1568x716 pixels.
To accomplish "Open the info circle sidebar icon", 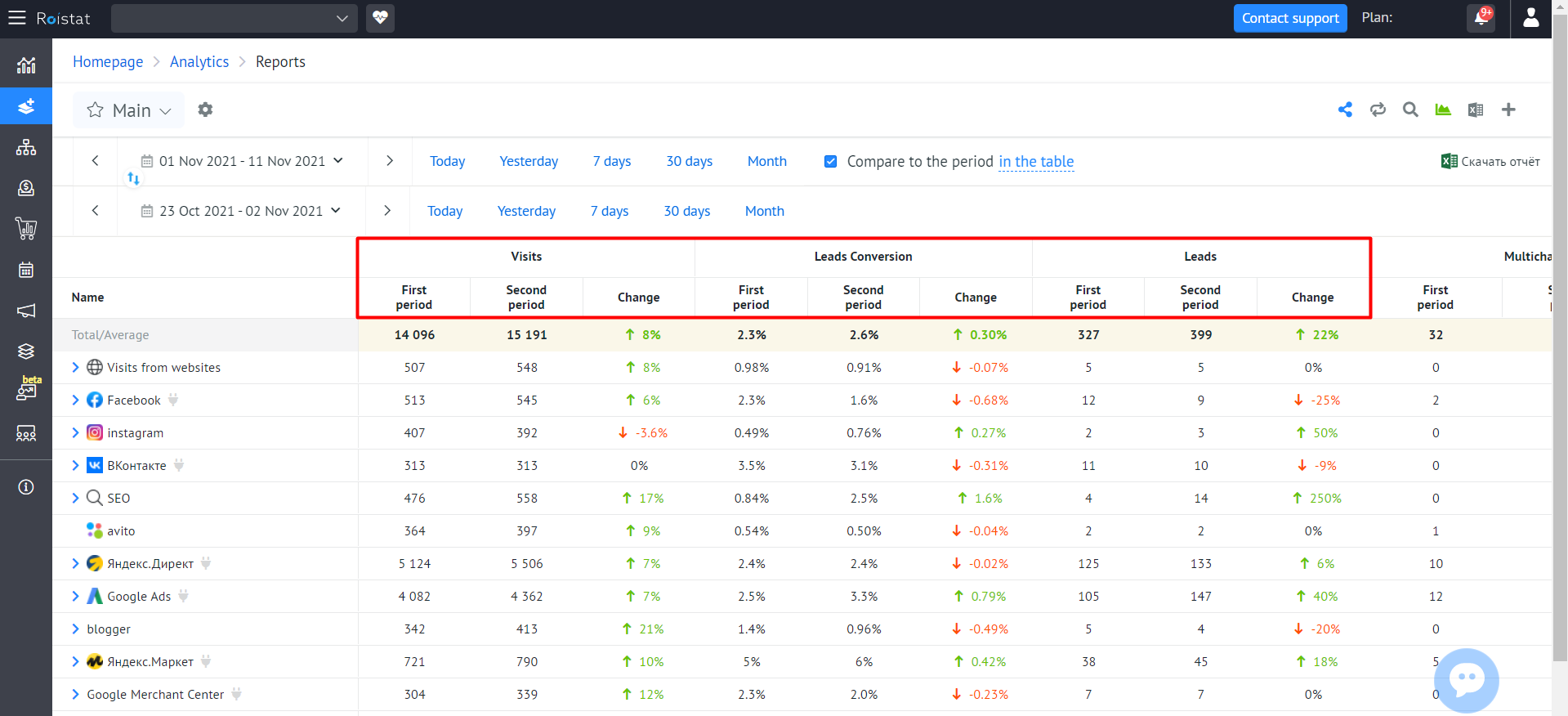I will click(26, 487).
